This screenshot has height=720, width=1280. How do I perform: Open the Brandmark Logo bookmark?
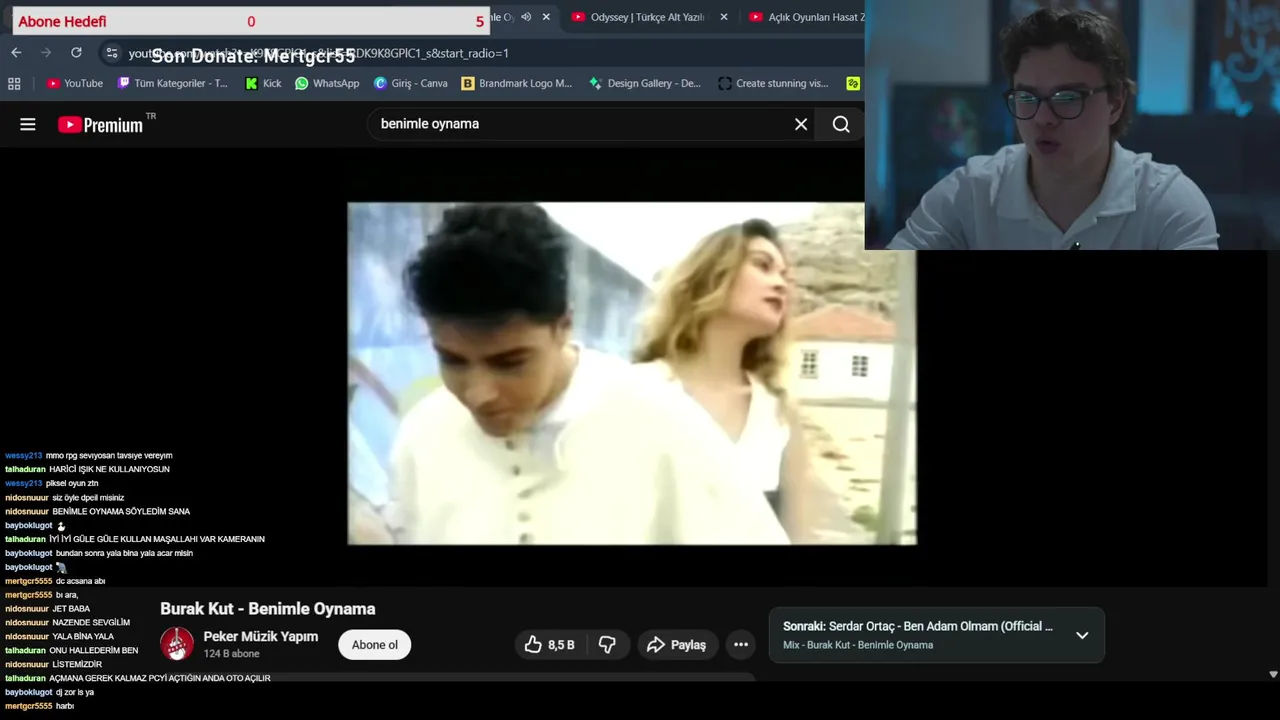tap(516, 84)
